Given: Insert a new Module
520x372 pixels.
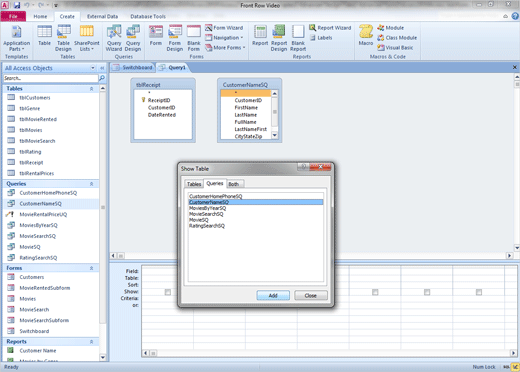Looking at the screenshot, I should click(x=390, y=28).
